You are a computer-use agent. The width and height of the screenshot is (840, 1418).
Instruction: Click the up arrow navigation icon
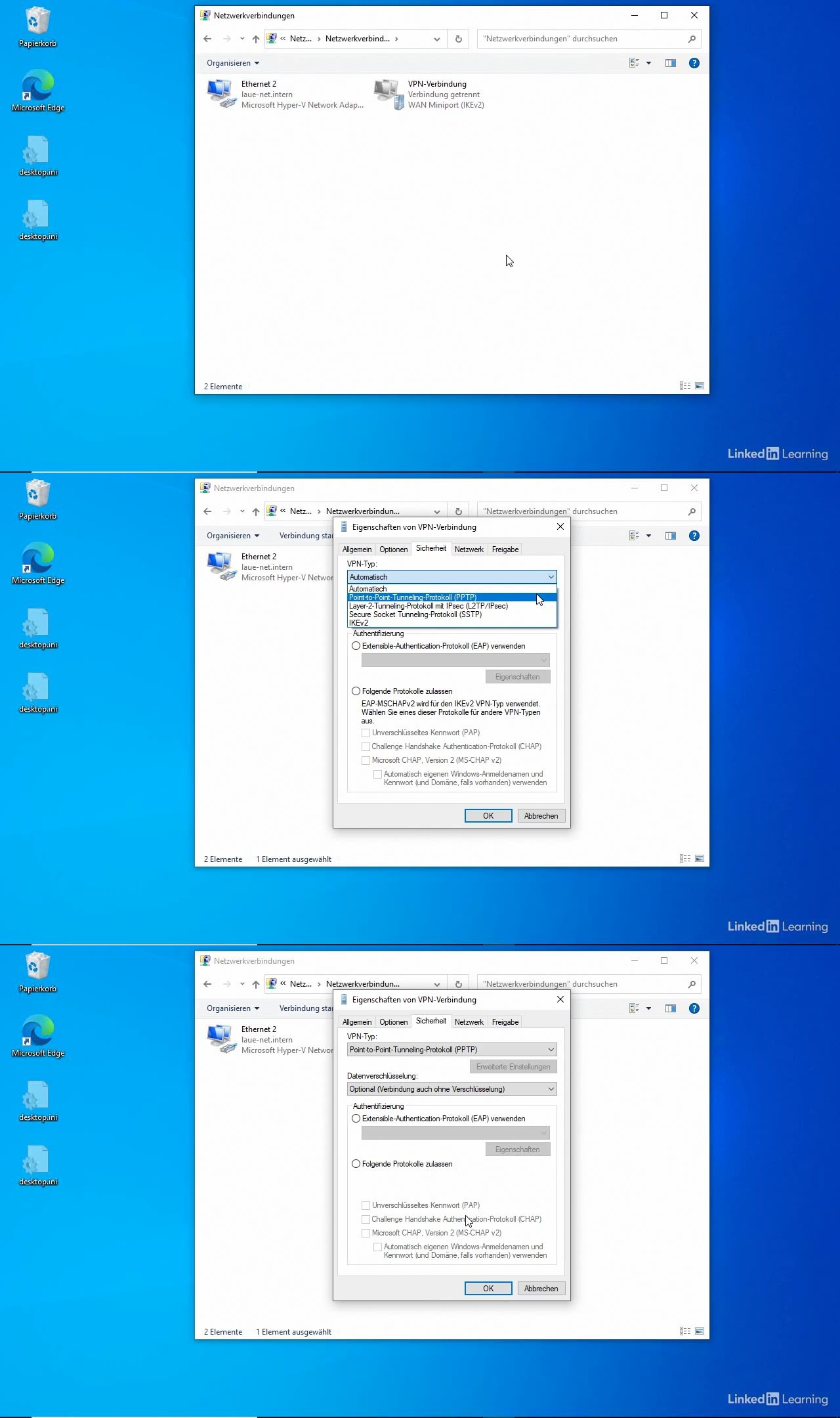[256, 39]
